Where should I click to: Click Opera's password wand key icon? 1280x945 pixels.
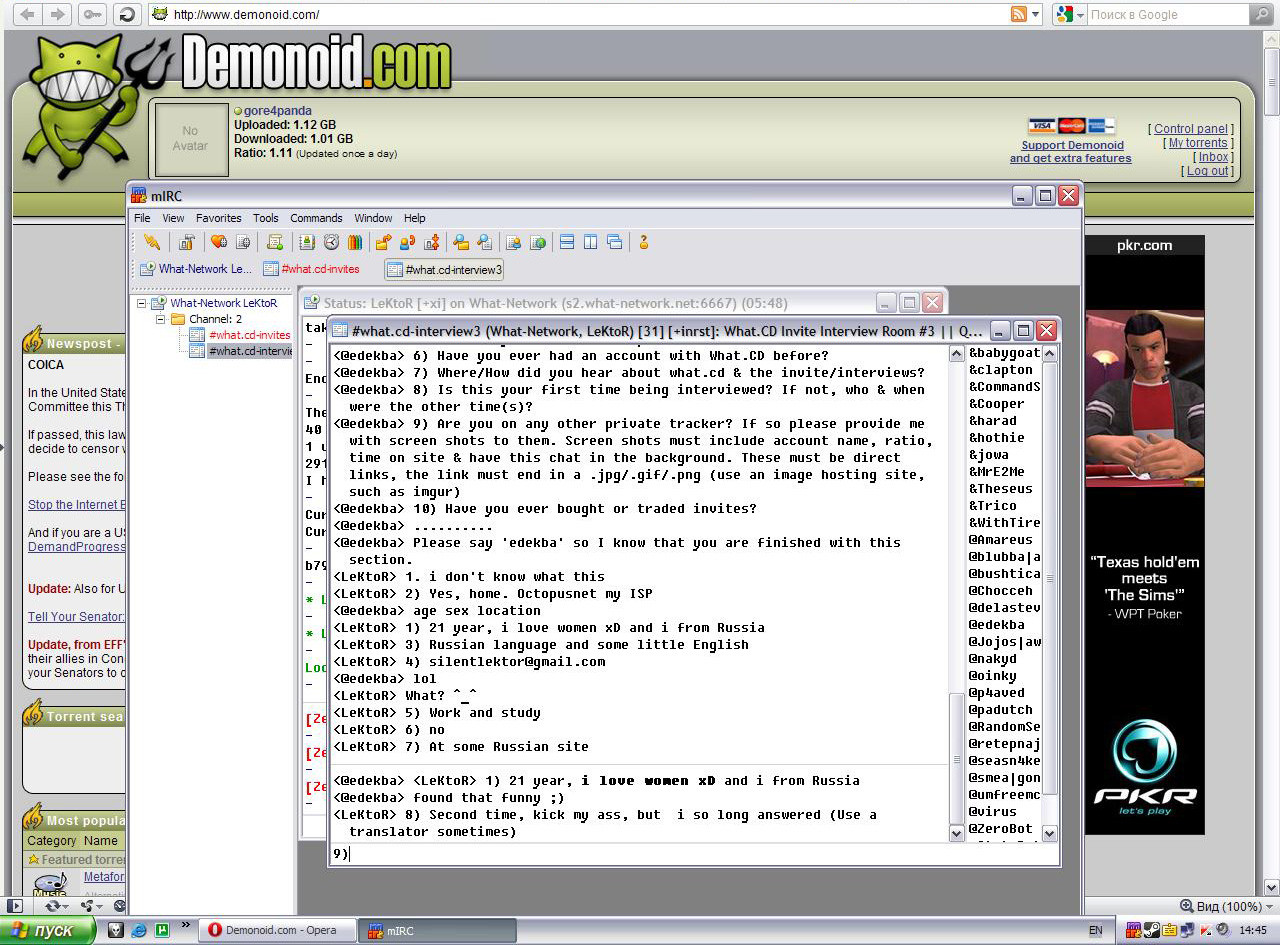[92, 14]
